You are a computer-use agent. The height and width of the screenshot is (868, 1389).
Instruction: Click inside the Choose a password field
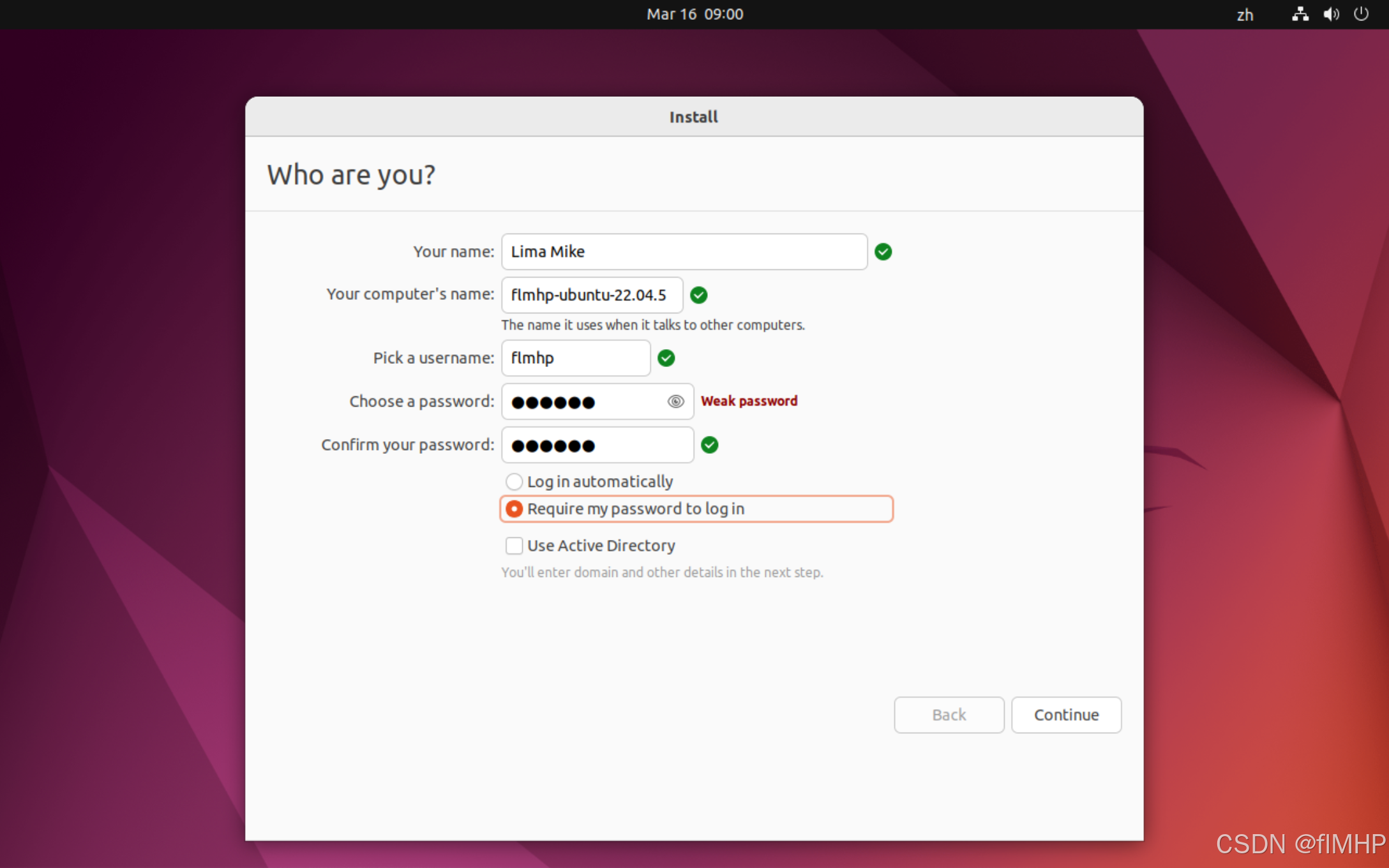click(584, 401)
